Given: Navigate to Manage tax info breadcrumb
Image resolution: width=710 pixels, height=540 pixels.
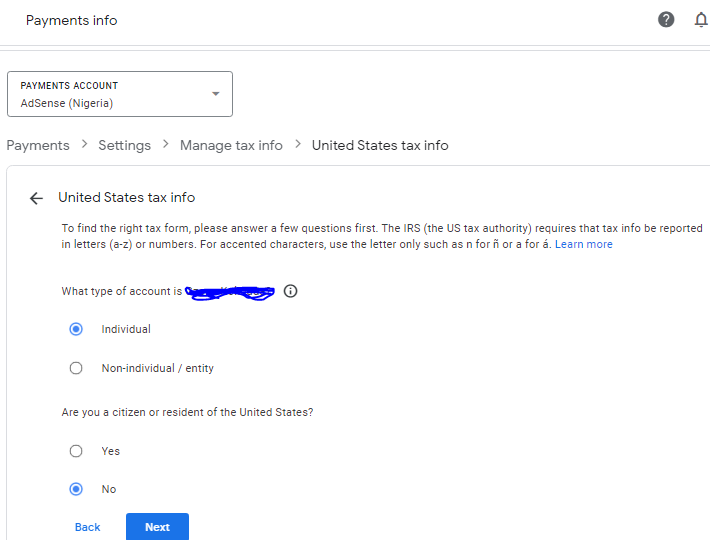Looking at the screenshot, I should tap(231, 145).
